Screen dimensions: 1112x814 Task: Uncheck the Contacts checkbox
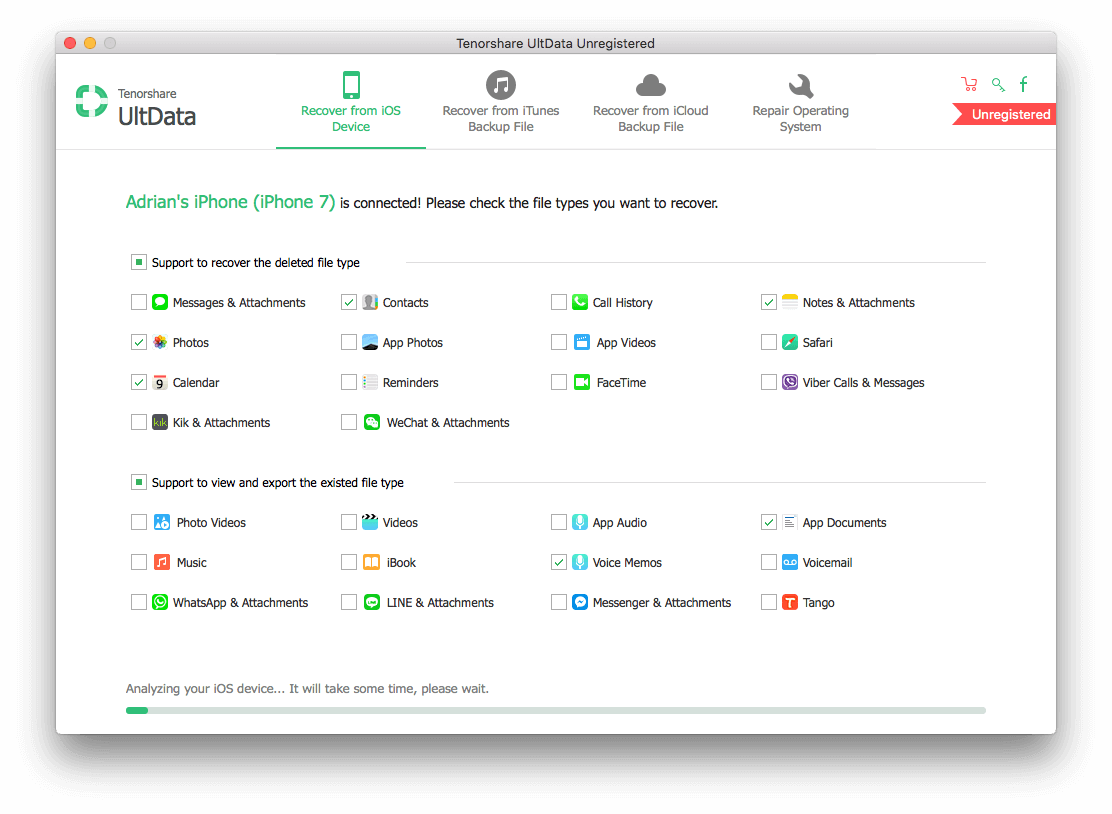(349, 302)
